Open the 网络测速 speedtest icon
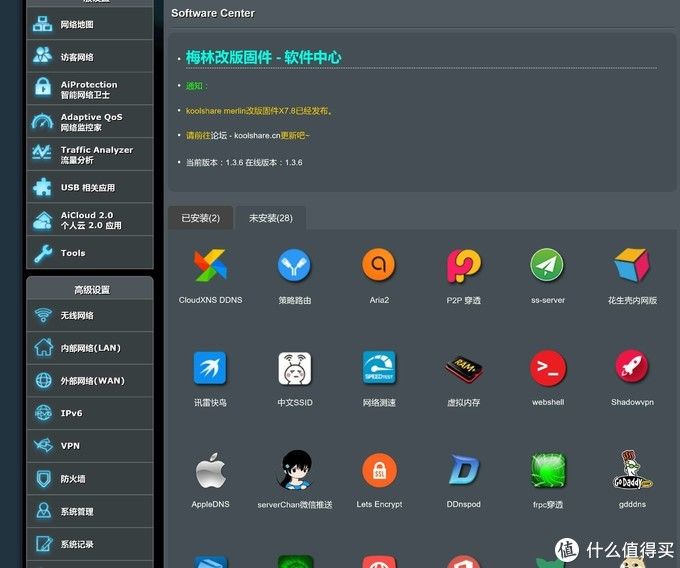This screenshot has width=680, height=568. [x=379, y=368]
